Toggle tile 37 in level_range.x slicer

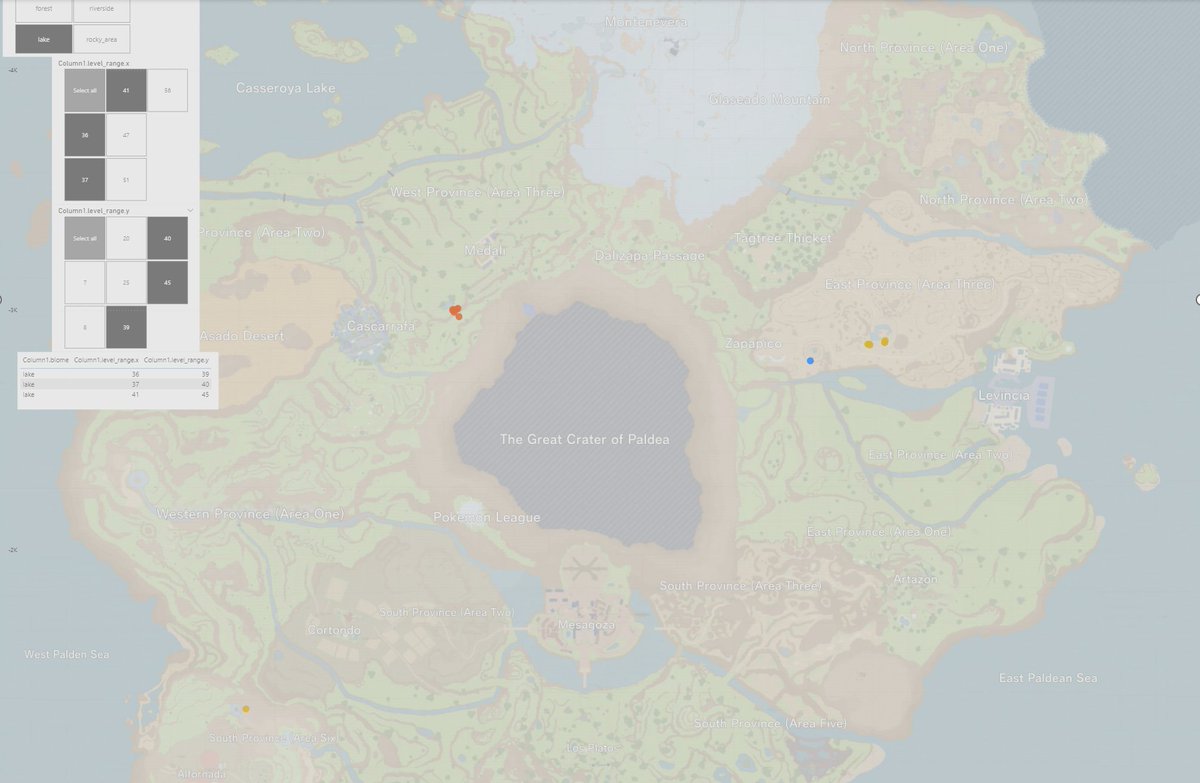pos(85,179)
